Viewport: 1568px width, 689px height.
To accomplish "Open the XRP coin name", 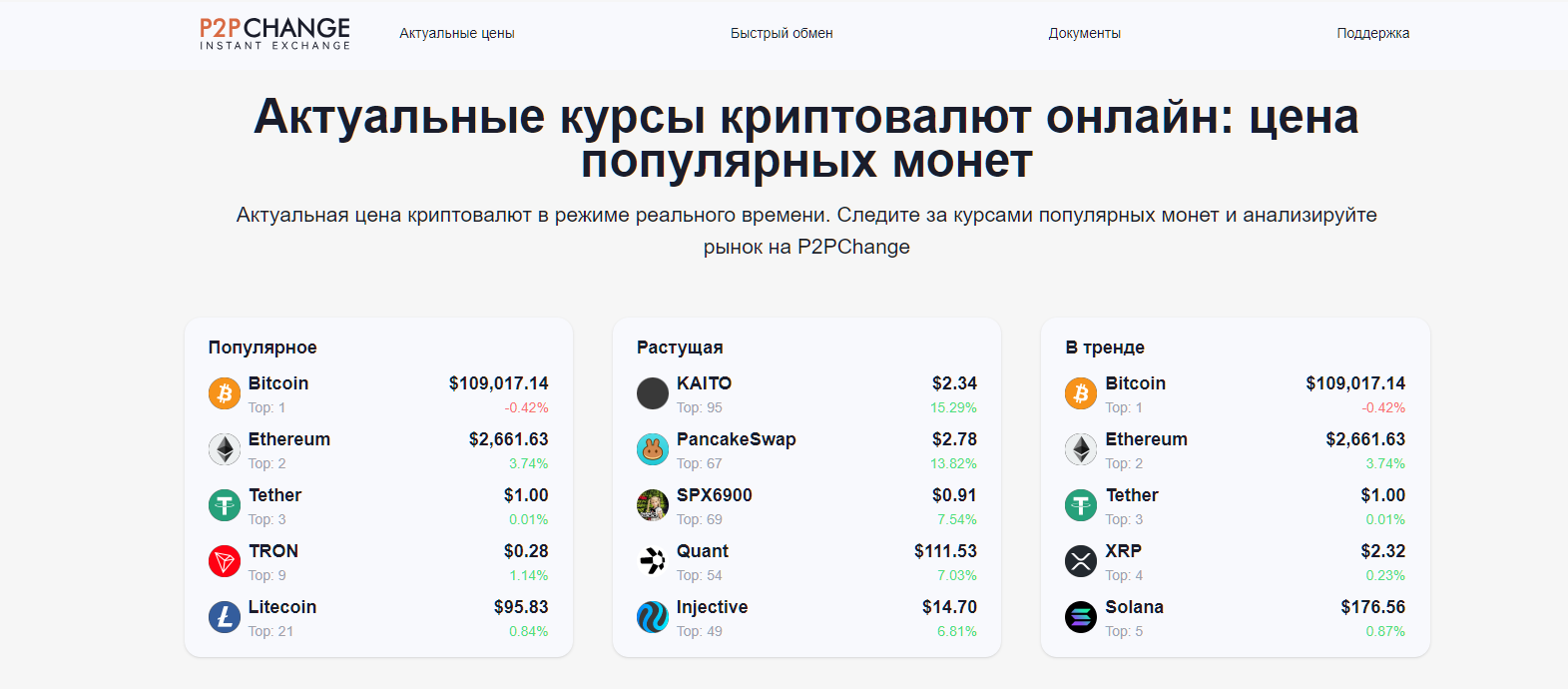I will pos(1124,551).
